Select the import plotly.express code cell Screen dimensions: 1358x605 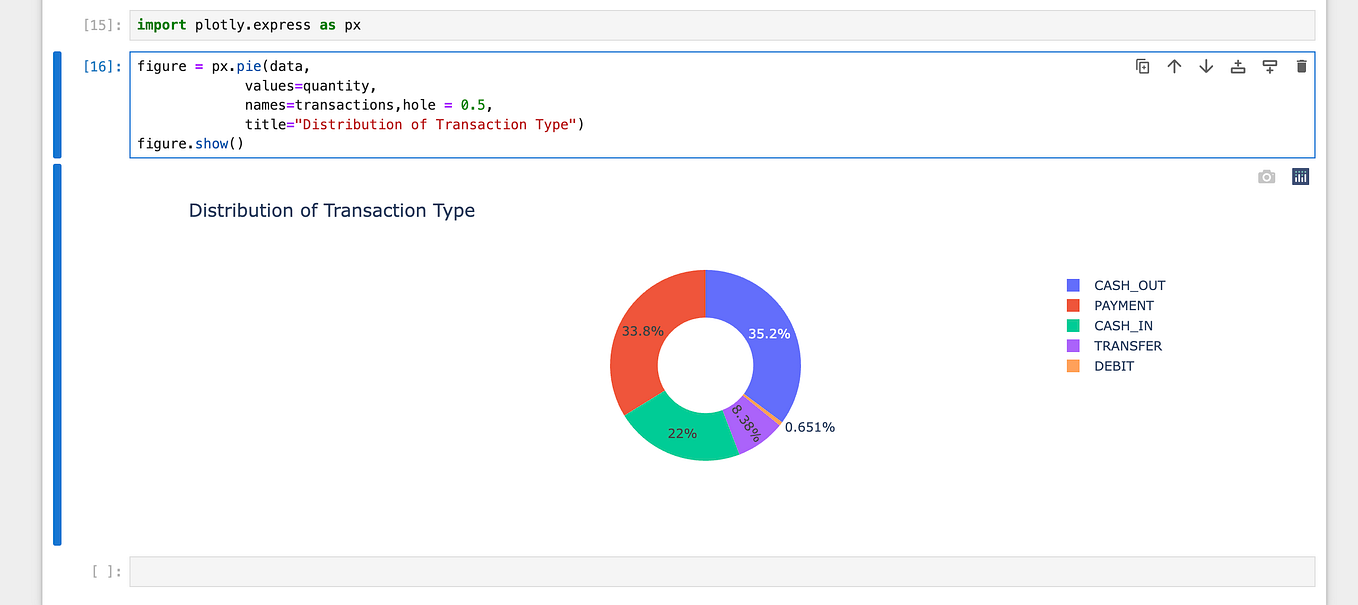700,24
